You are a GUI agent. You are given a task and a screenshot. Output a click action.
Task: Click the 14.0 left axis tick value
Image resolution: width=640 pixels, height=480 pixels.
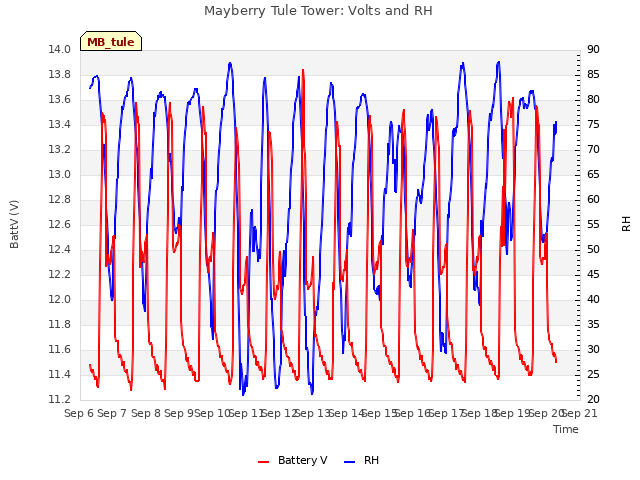(59, 49)
